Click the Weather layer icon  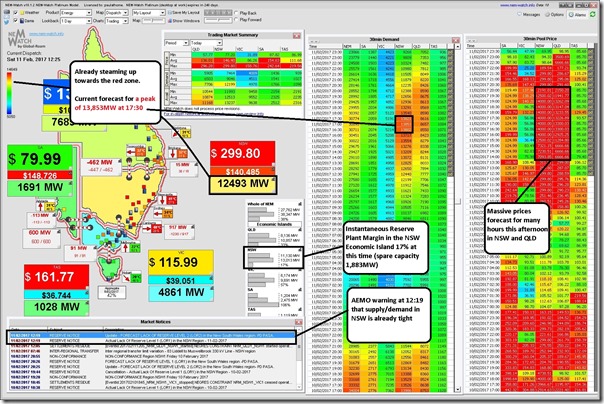22,13
